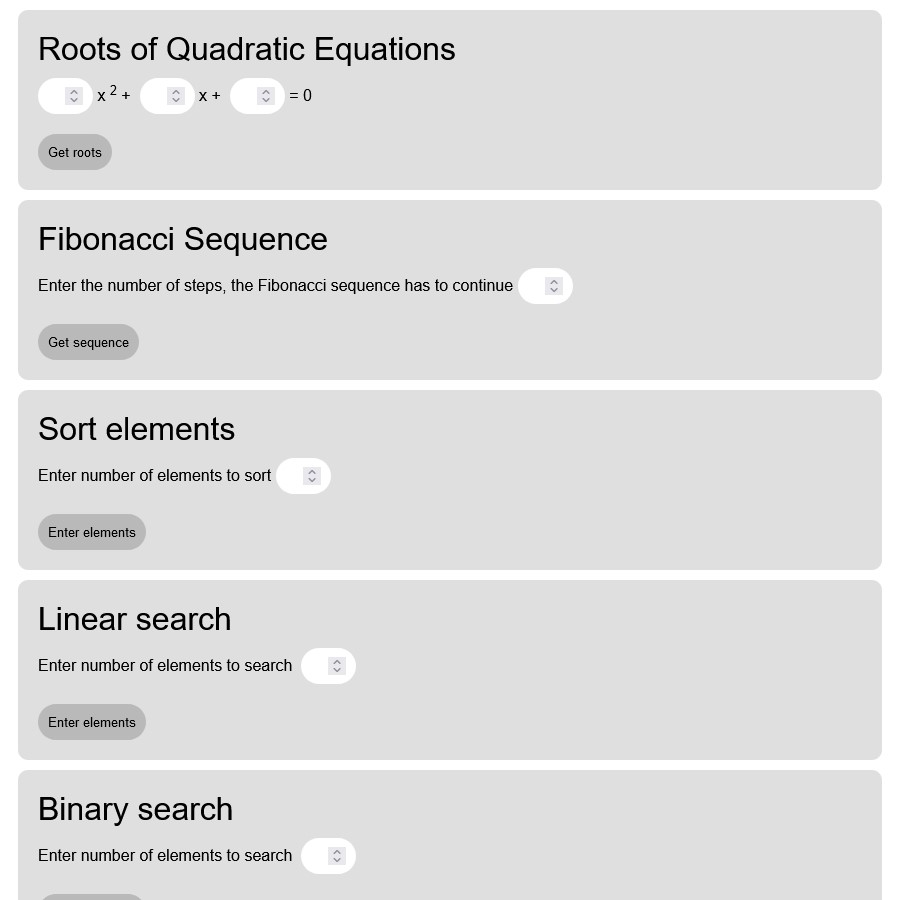900x900 pixels.
Task: Click the Binary search heading
Action: click(135, 809)
